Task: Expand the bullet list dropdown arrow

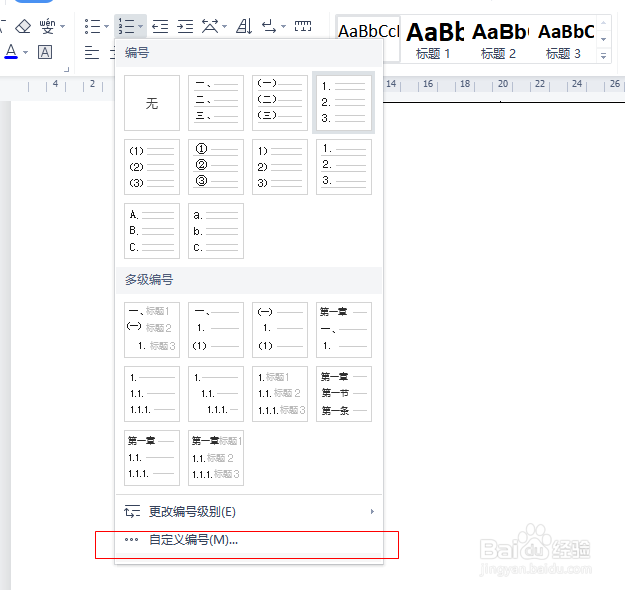Action: pyautogui.click(x=106, y=27)
